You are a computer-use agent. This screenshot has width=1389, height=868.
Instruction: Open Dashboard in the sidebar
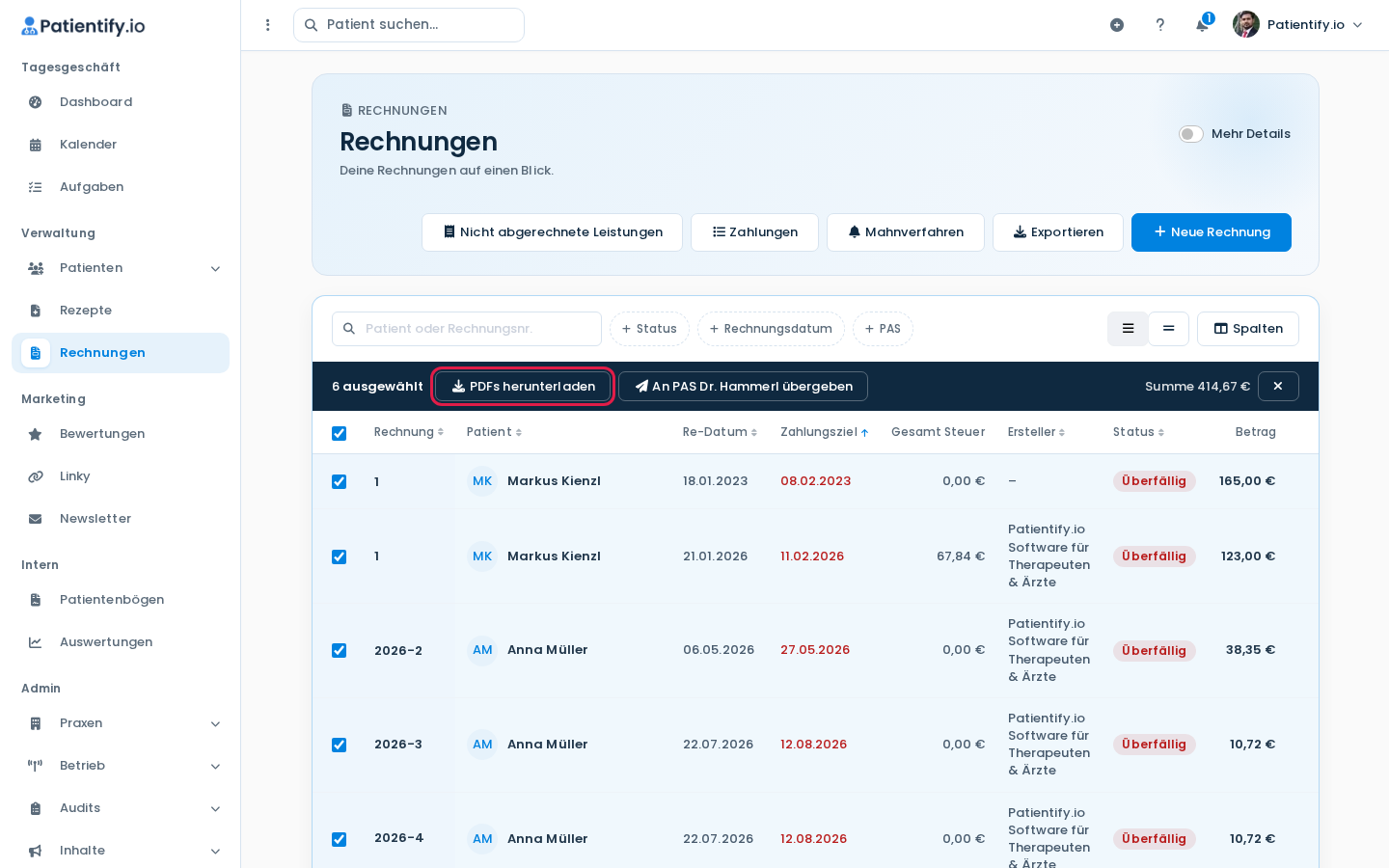121,102
